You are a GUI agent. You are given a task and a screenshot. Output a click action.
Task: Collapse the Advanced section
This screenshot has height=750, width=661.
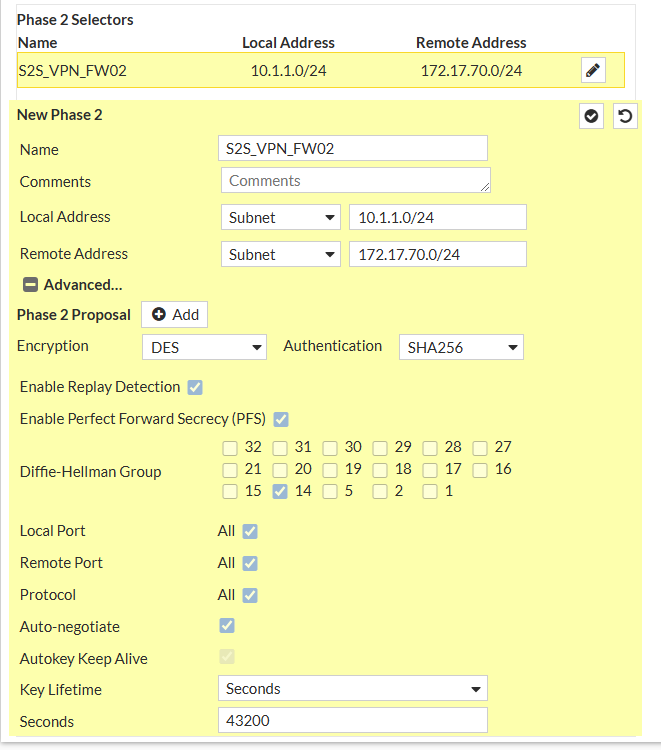pos(31,285)
